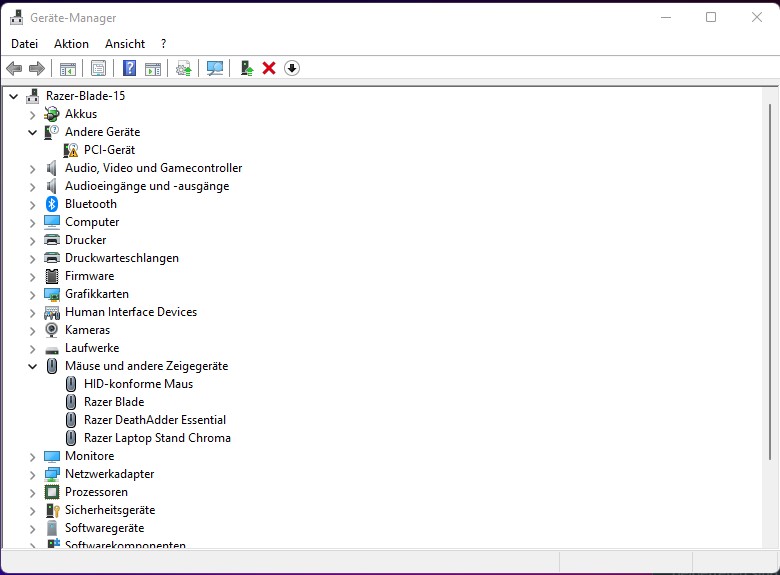The image size is (780, 575).
Task: Open the Properties toolbar icon
Action: tap(98, 68)
